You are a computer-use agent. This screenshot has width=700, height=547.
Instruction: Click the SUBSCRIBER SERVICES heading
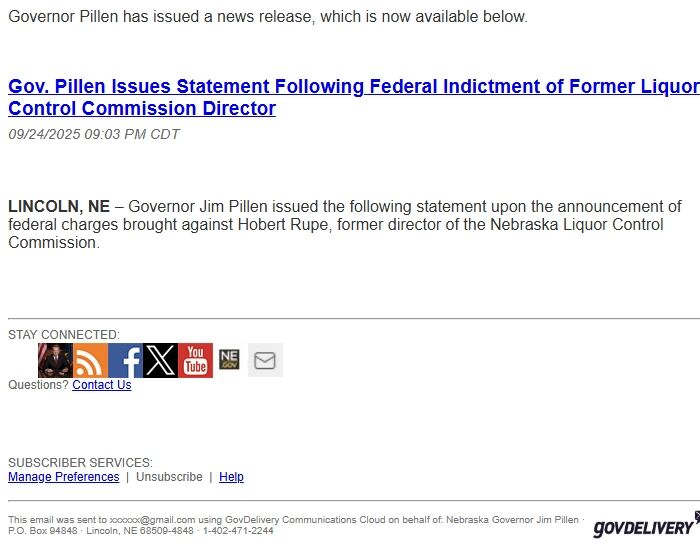tap(80, 463)
